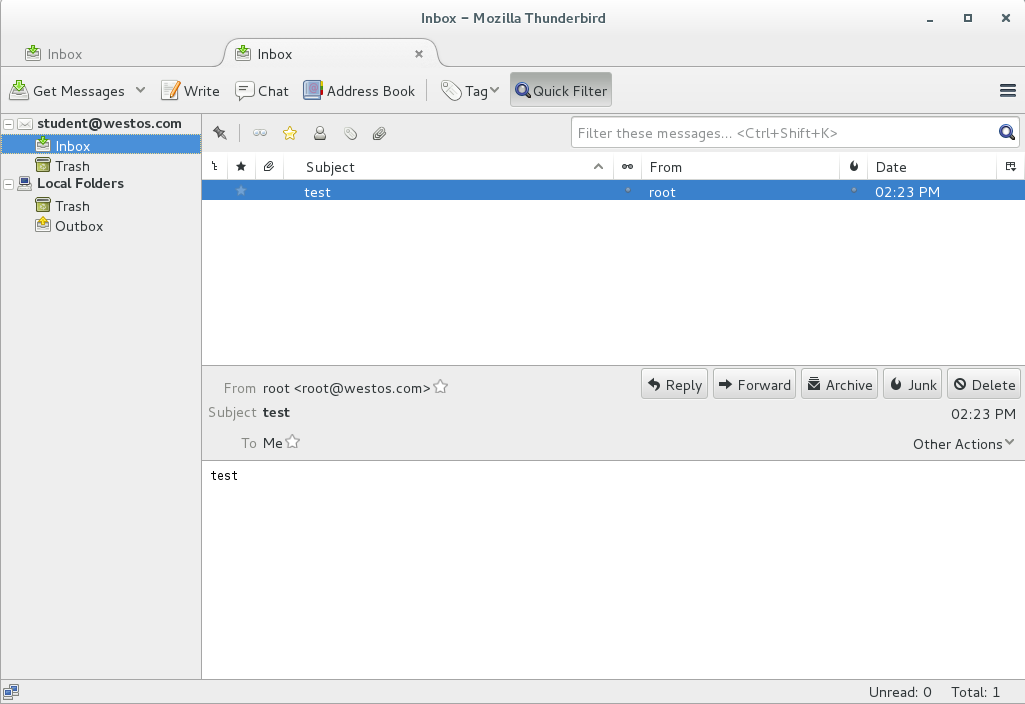The width and height of the screenshot is (1025, 704).
Task: Click the Total: 1 status text
Action: 975,692
